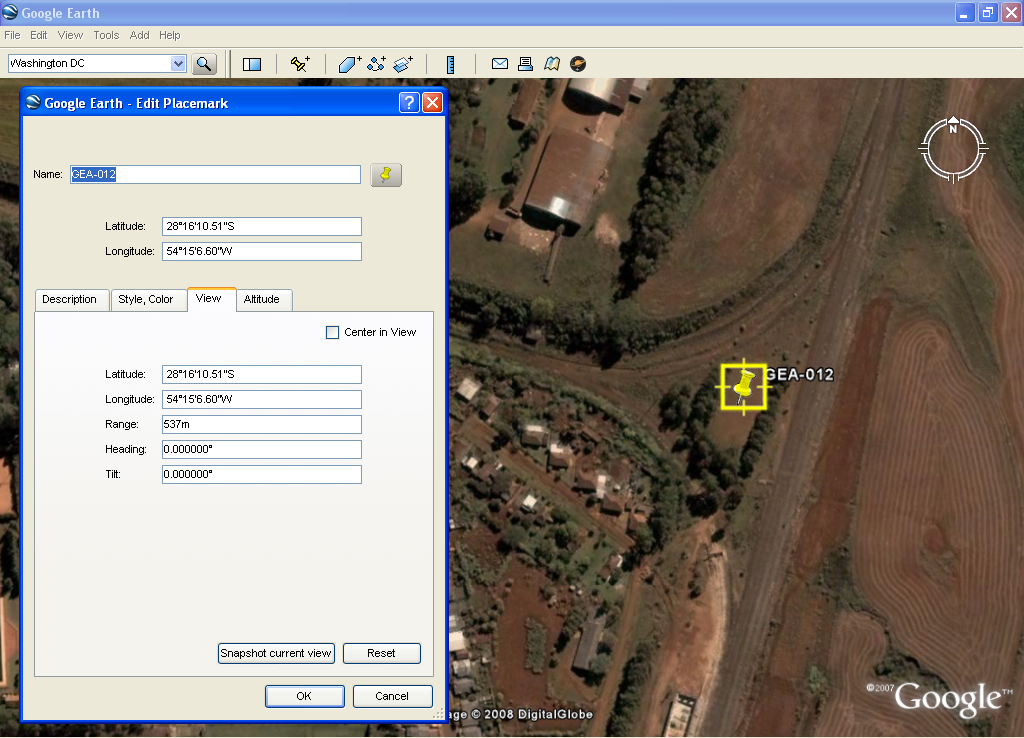Open the Edit menu
Viewport: 1024px width, 738px height.
pyautogui.click(x=39, y=35)
